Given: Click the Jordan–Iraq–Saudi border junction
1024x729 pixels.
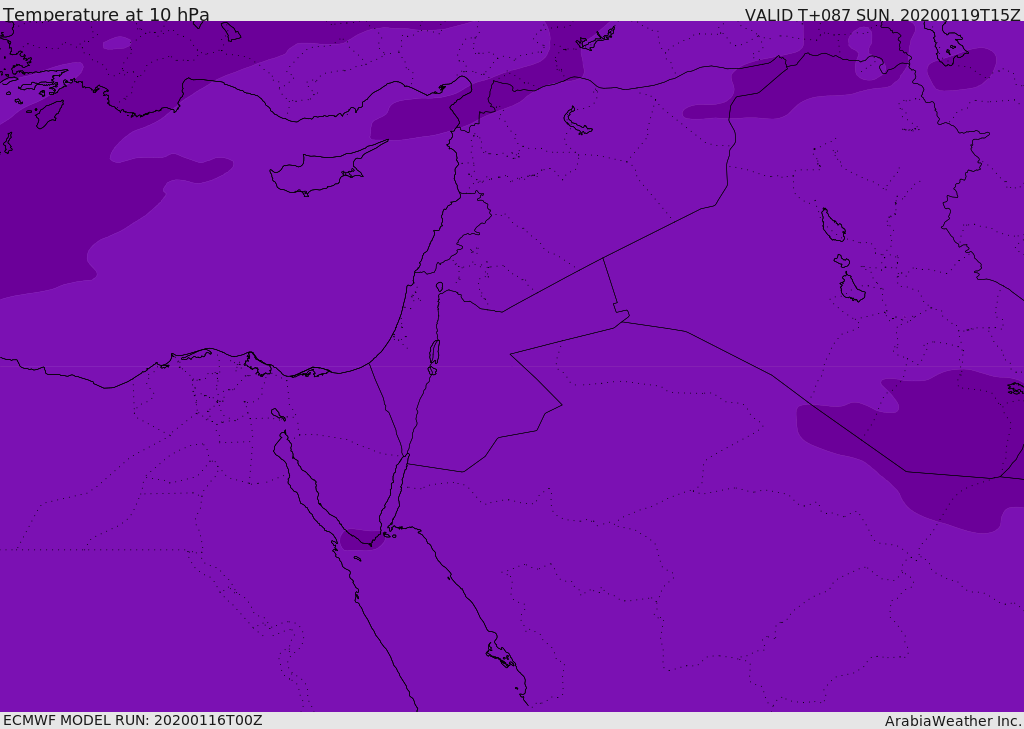Looking at the screenshot, I should [624, 318].
